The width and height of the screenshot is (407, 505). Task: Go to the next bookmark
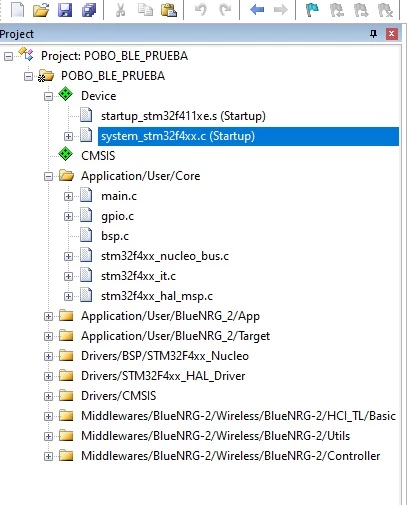tap(361, 10)
